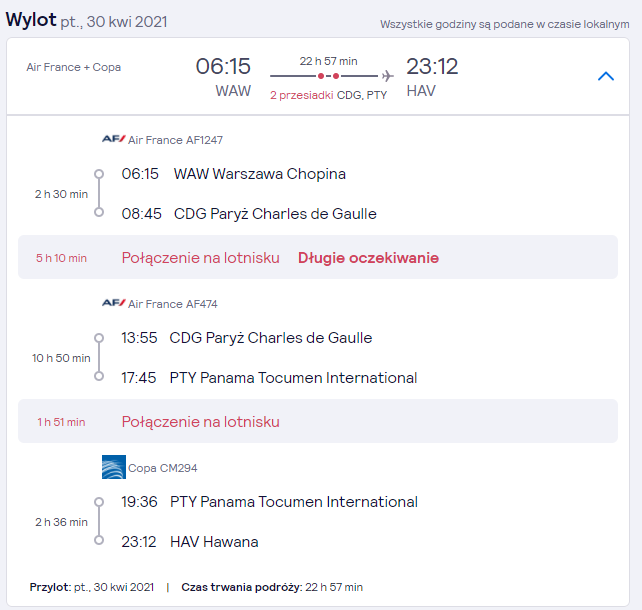Click the Copa airline logo next to CM294
642x610 pixels.
[x=114, y=467]
